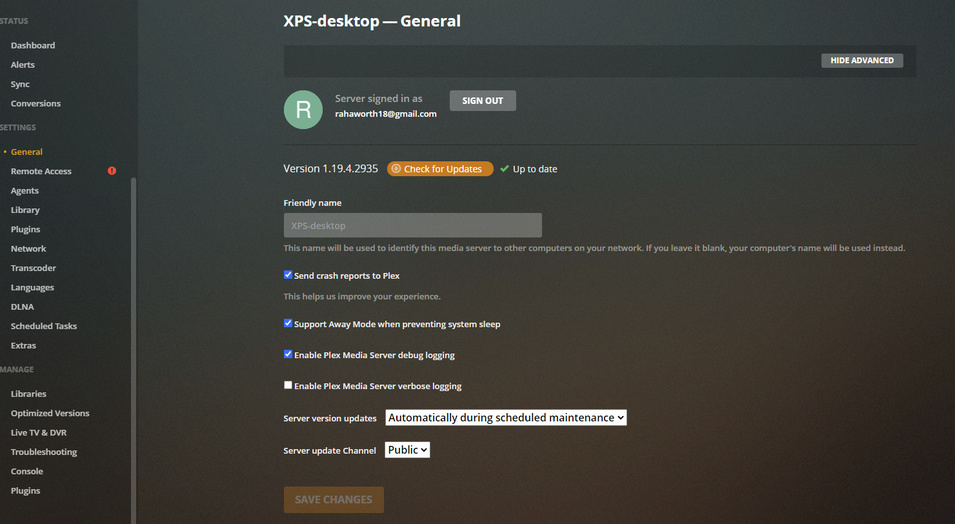Click HIDE ADVANCED button

click(862, 60)
